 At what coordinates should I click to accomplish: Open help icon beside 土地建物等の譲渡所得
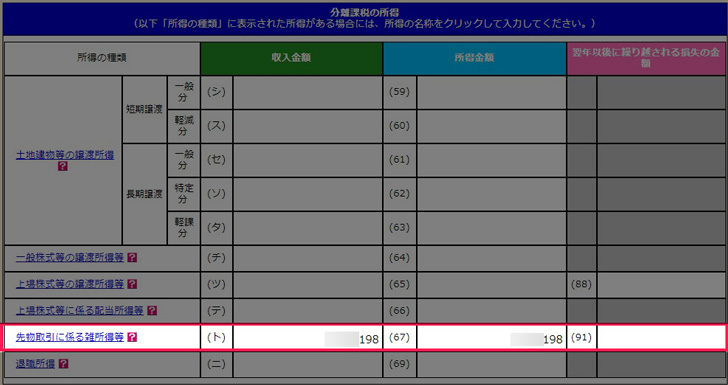63,166
